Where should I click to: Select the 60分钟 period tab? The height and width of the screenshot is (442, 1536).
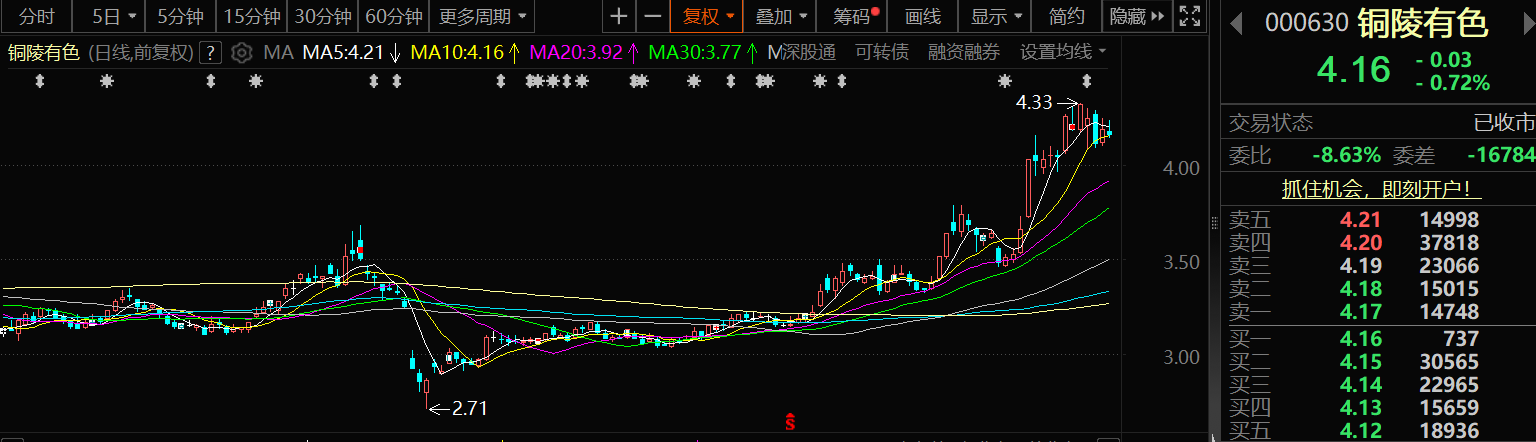393,16
